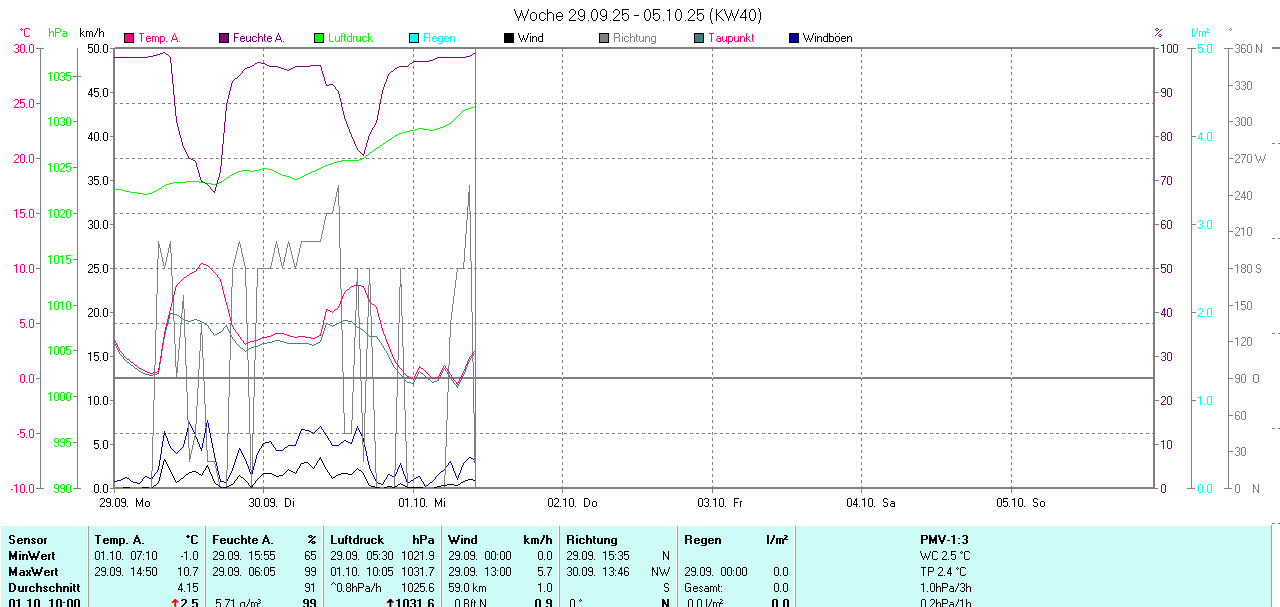The width and height of the screenshot is (1280, 607).
Task: Click the MinWert row label
Action: pos(31,556)
